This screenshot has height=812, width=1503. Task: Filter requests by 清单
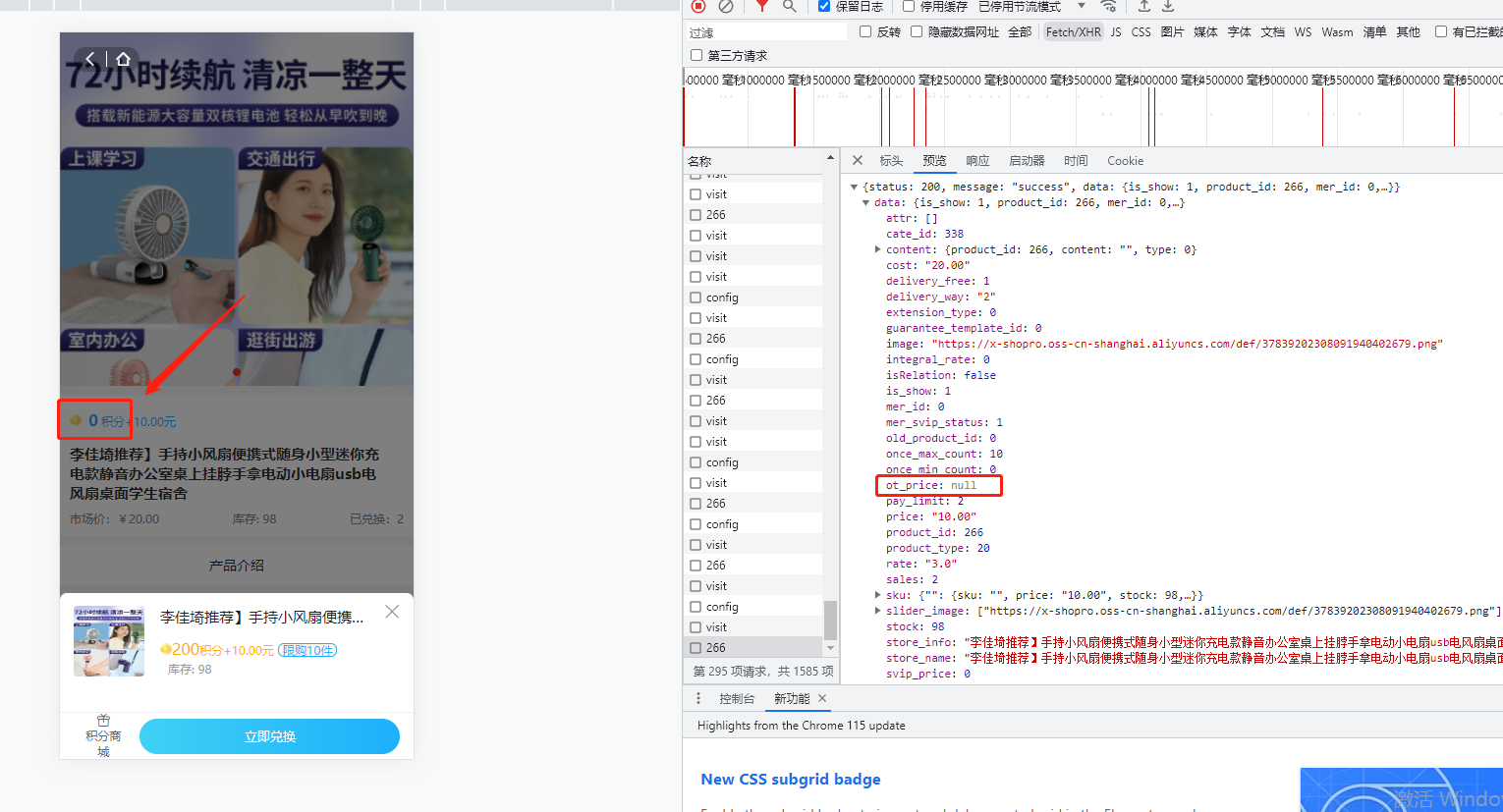1374,31
